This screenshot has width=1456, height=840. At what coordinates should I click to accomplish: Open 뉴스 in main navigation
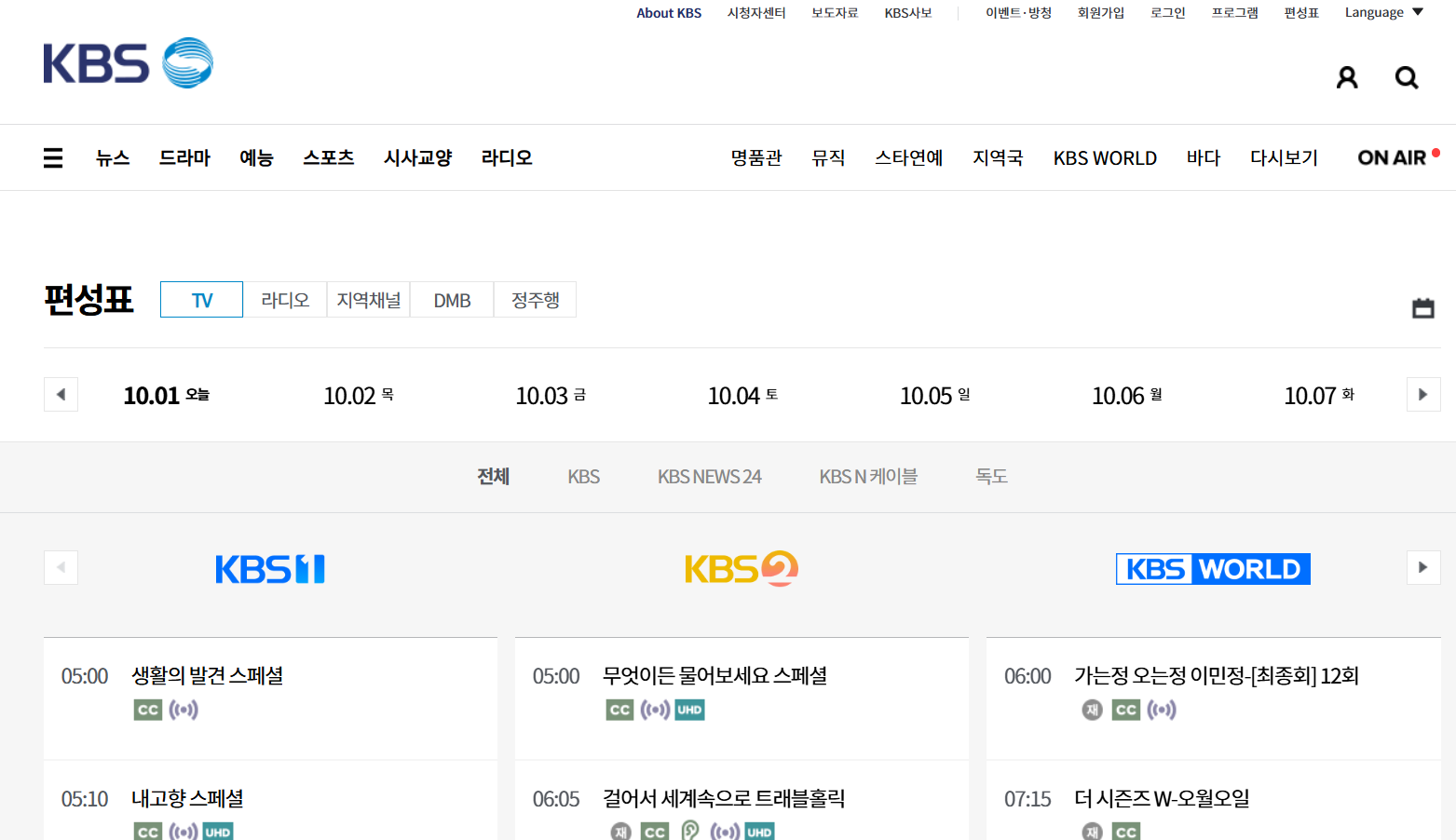[113, 157]
